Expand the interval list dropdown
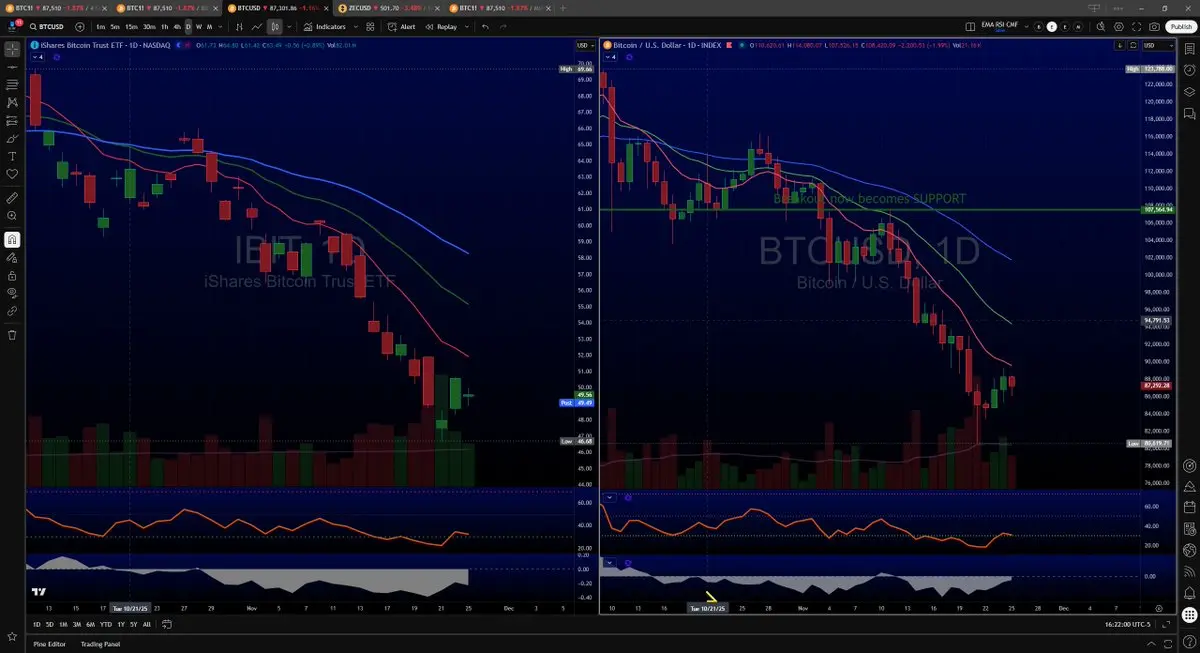The width and height of the screenshot is (1200, 653). pos(221,26)
